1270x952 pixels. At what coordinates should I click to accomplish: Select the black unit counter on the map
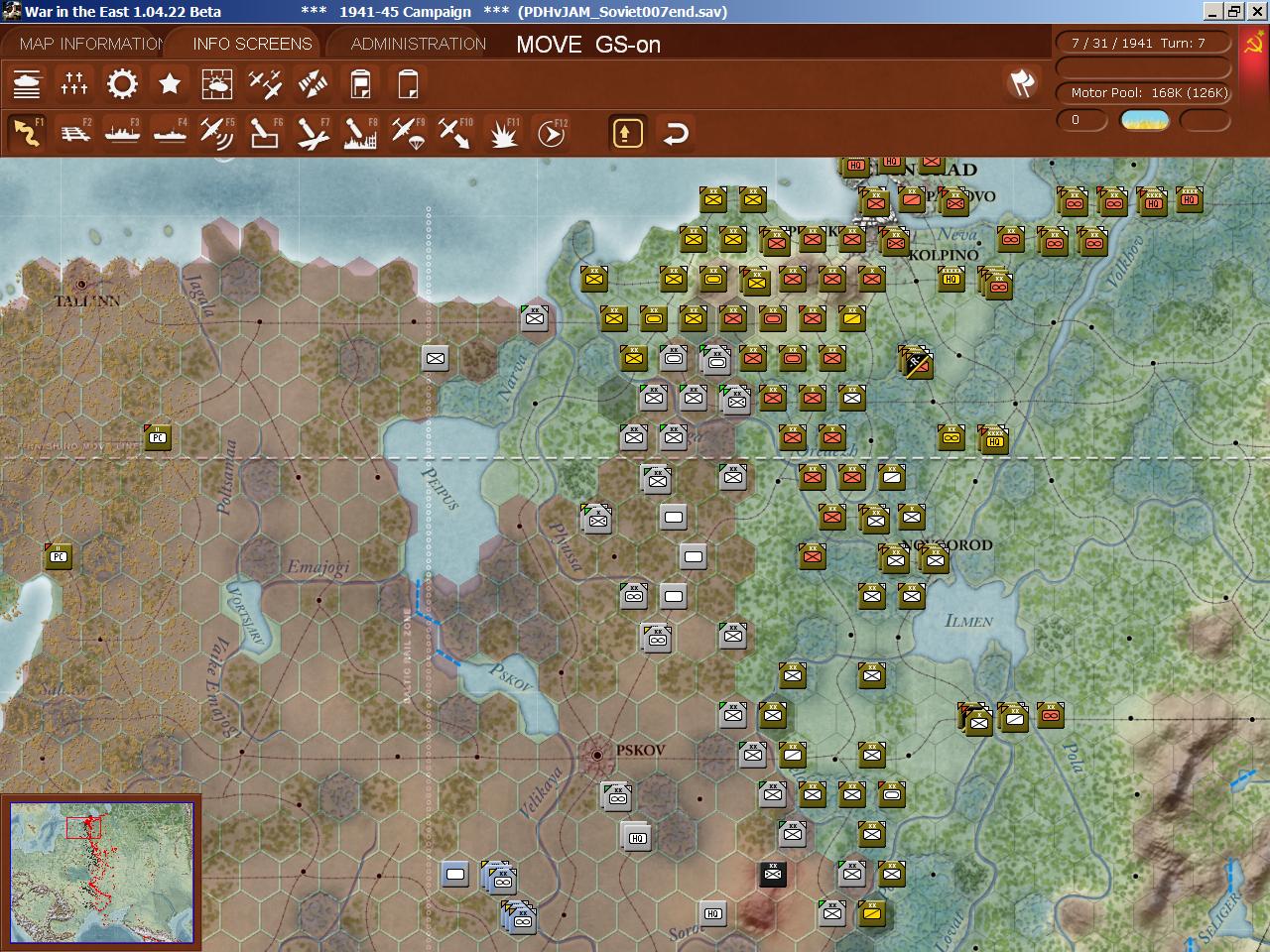pos(773,874)
